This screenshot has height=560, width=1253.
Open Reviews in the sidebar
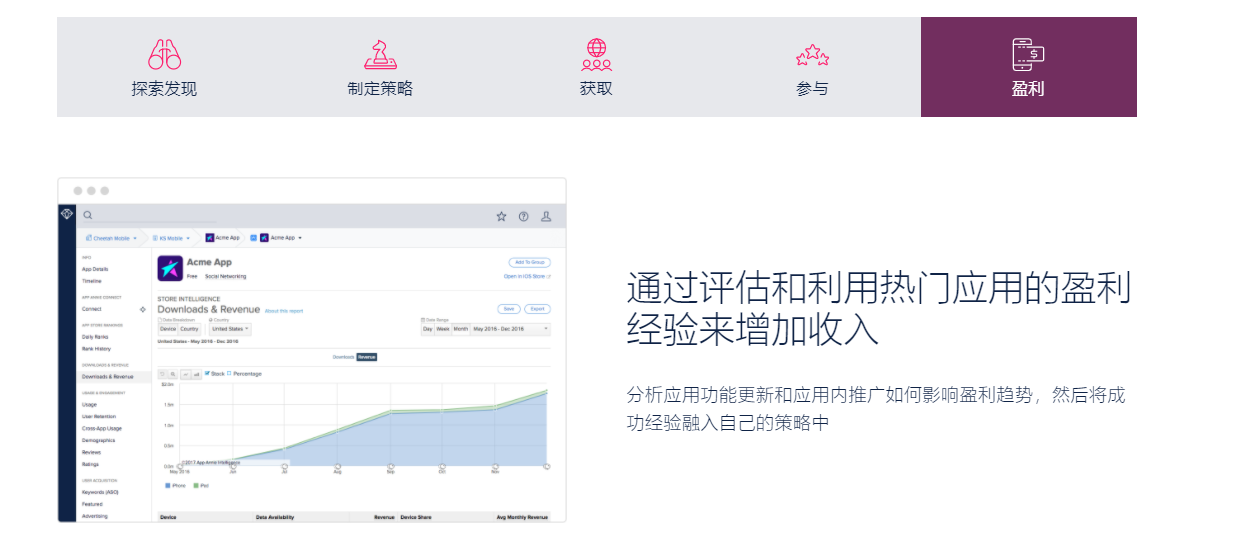pyautogui.click(x=91, y=452)
